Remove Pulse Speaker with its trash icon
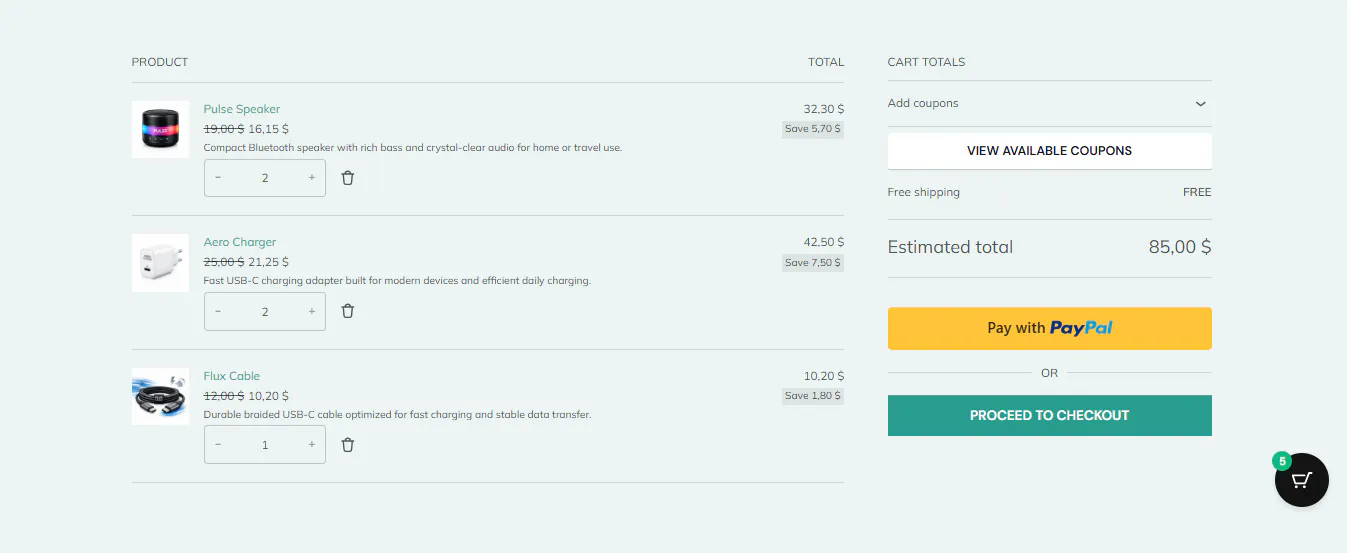This screenshot has width=1350, height=553. click(x=348, y=178)
